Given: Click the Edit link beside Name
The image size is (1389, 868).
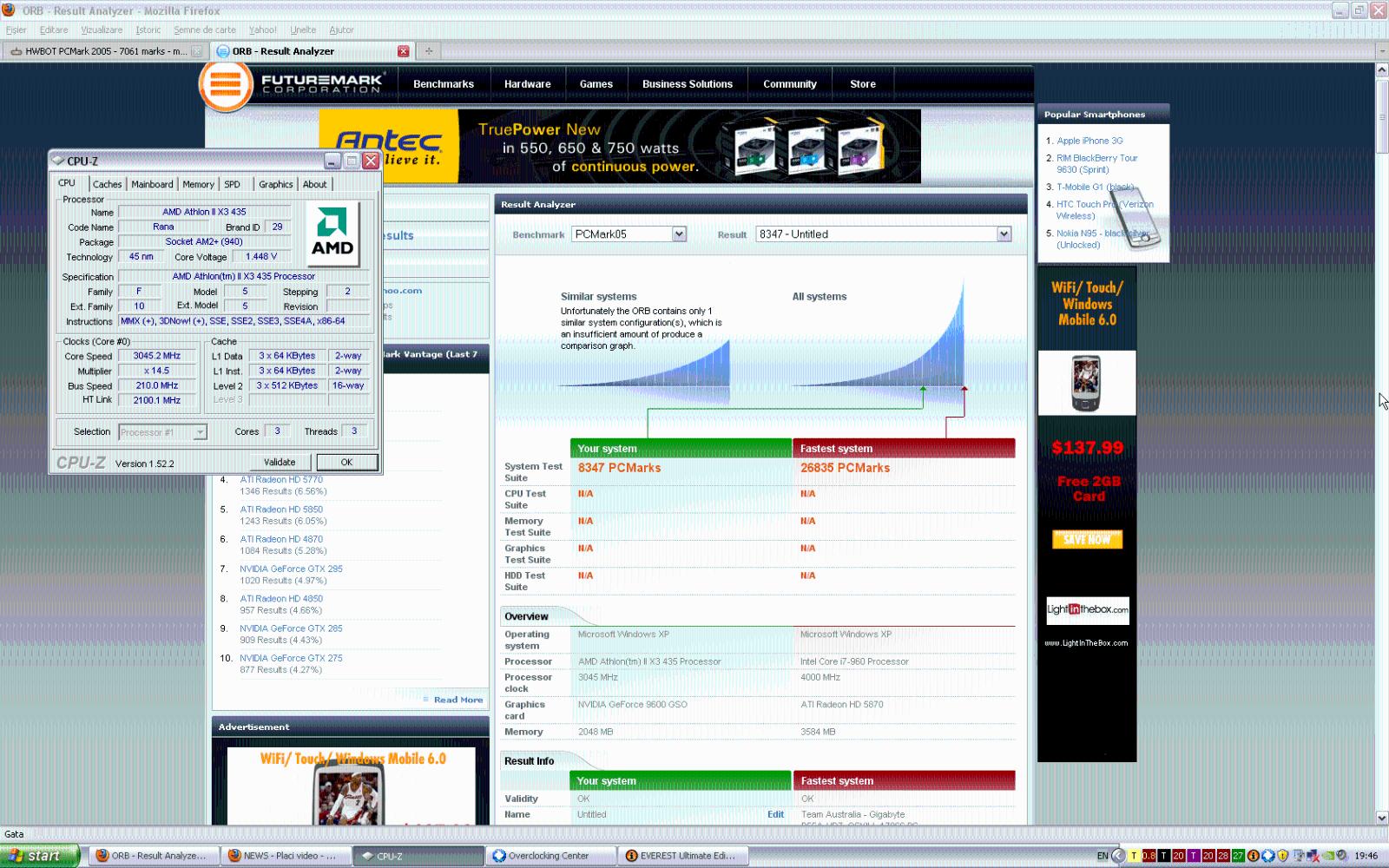Looking at the screenshot, I should tap(775, 814).
